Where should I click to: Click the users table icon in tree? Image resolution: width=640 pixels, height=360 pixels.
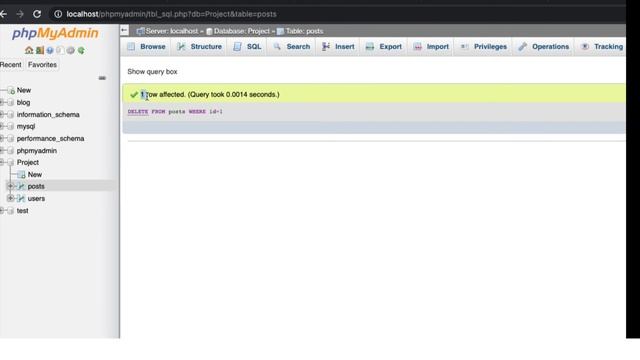click(x=21, y=198)
